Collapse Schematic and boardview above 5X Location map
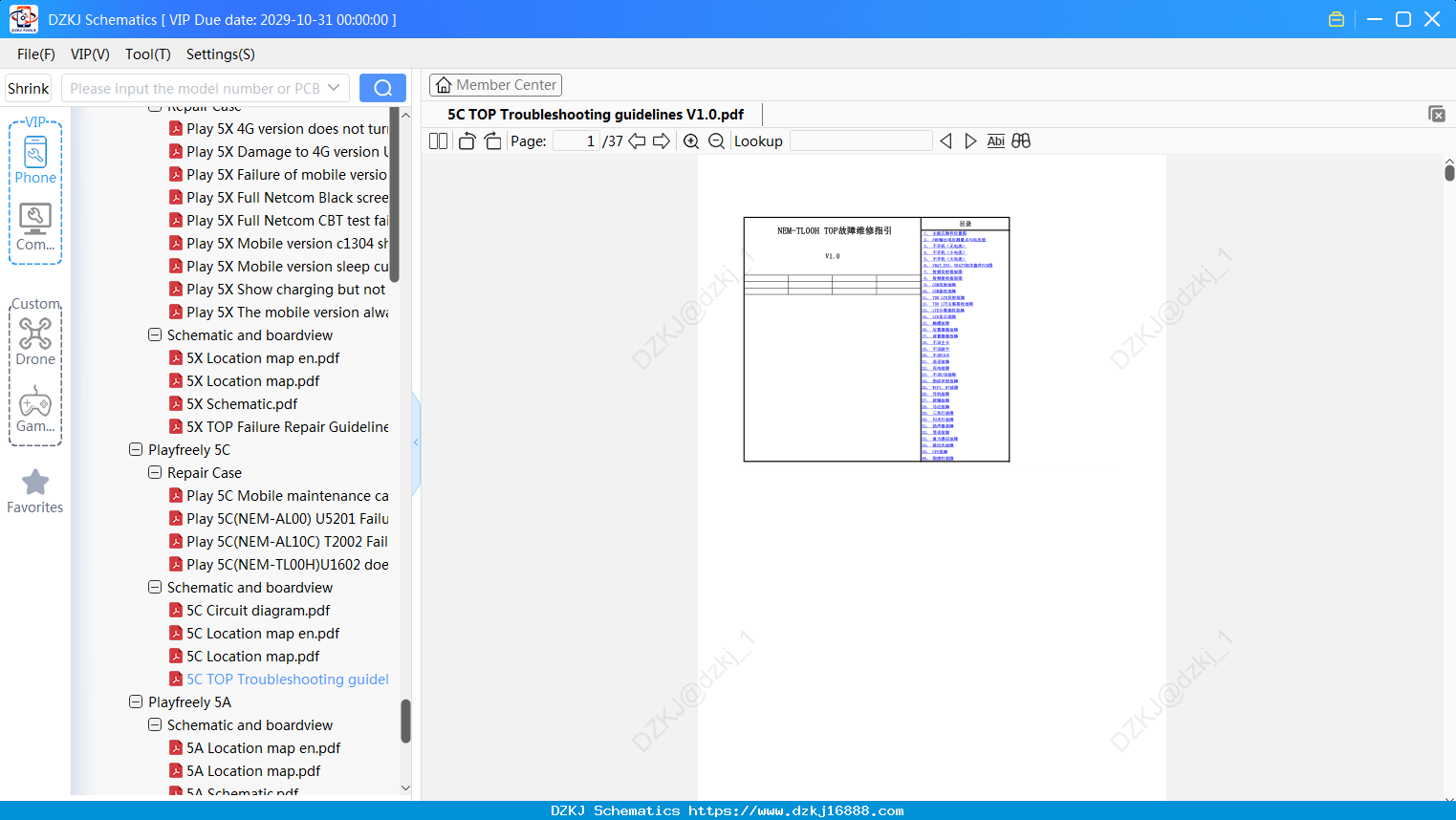Screen dimensions: 1456x820 (155, 334)
